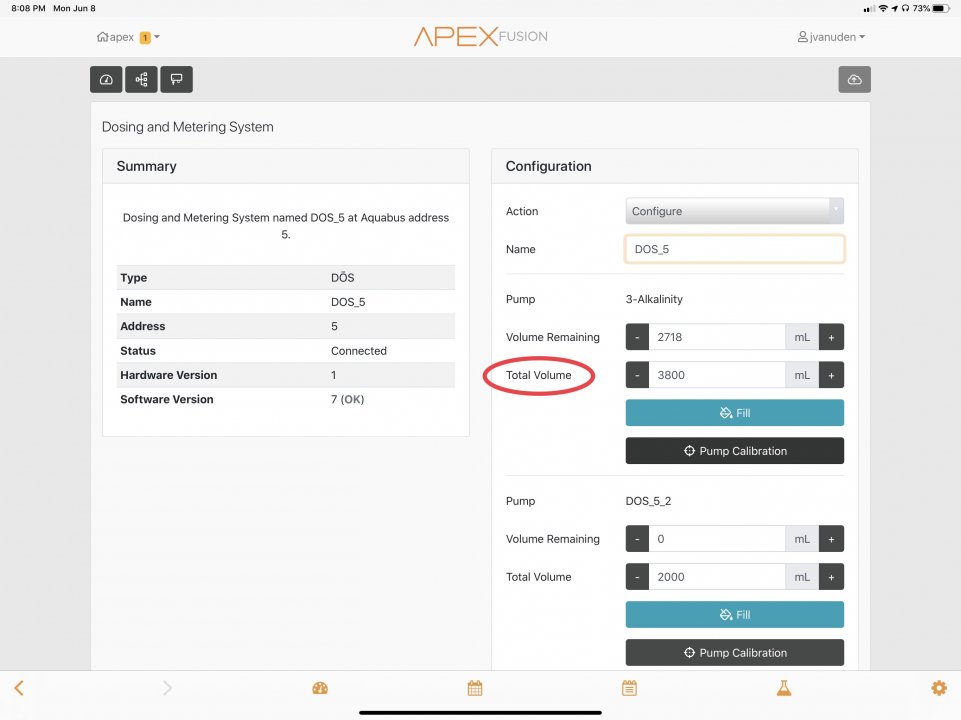961x720 pixels.
Task: Decrease 3-Alkalinity Volume Remaining with minus
Action: point(637,337)
